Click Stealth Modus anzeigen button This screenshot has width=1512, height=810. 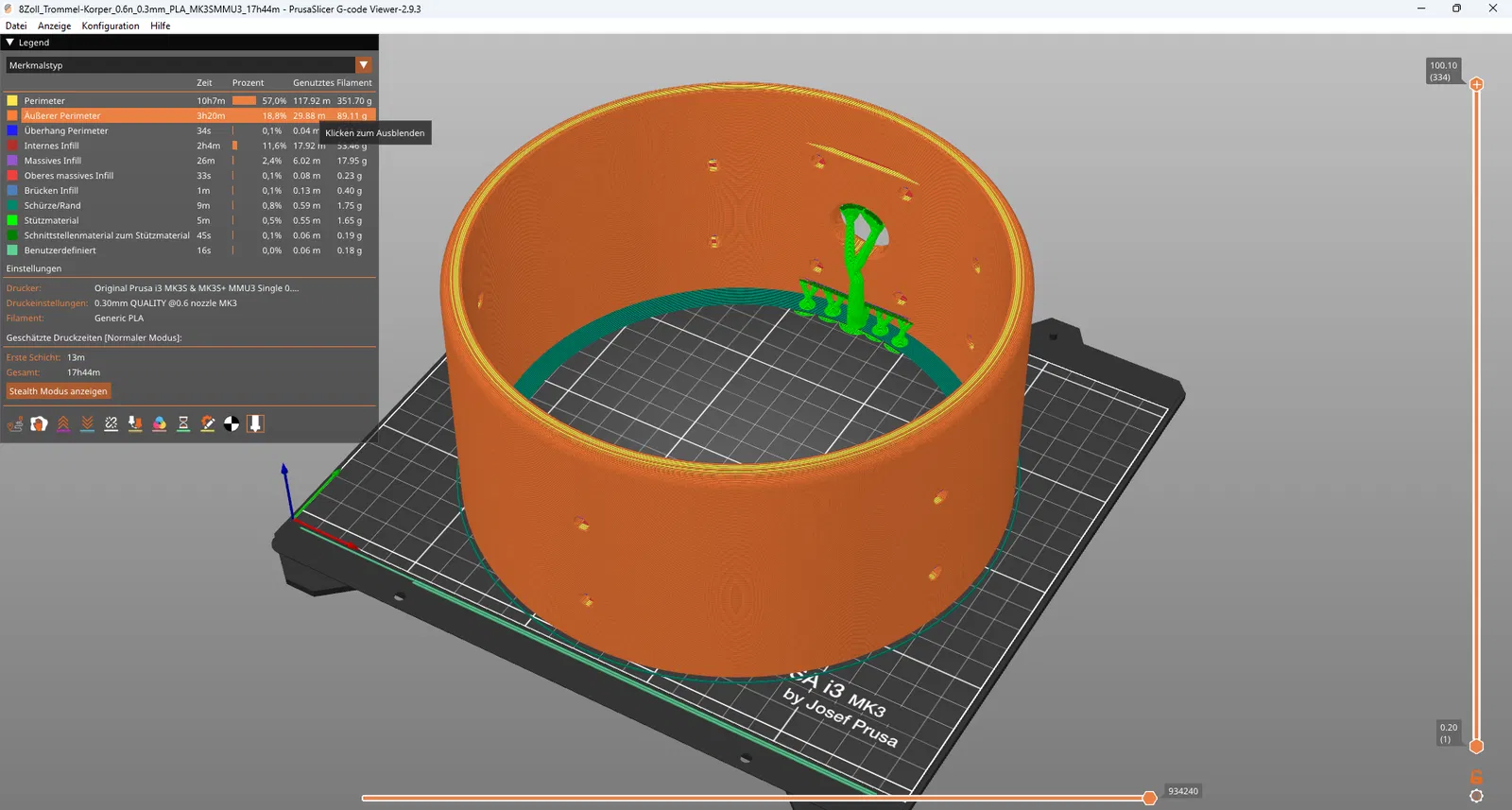click(x=59, y=391)
